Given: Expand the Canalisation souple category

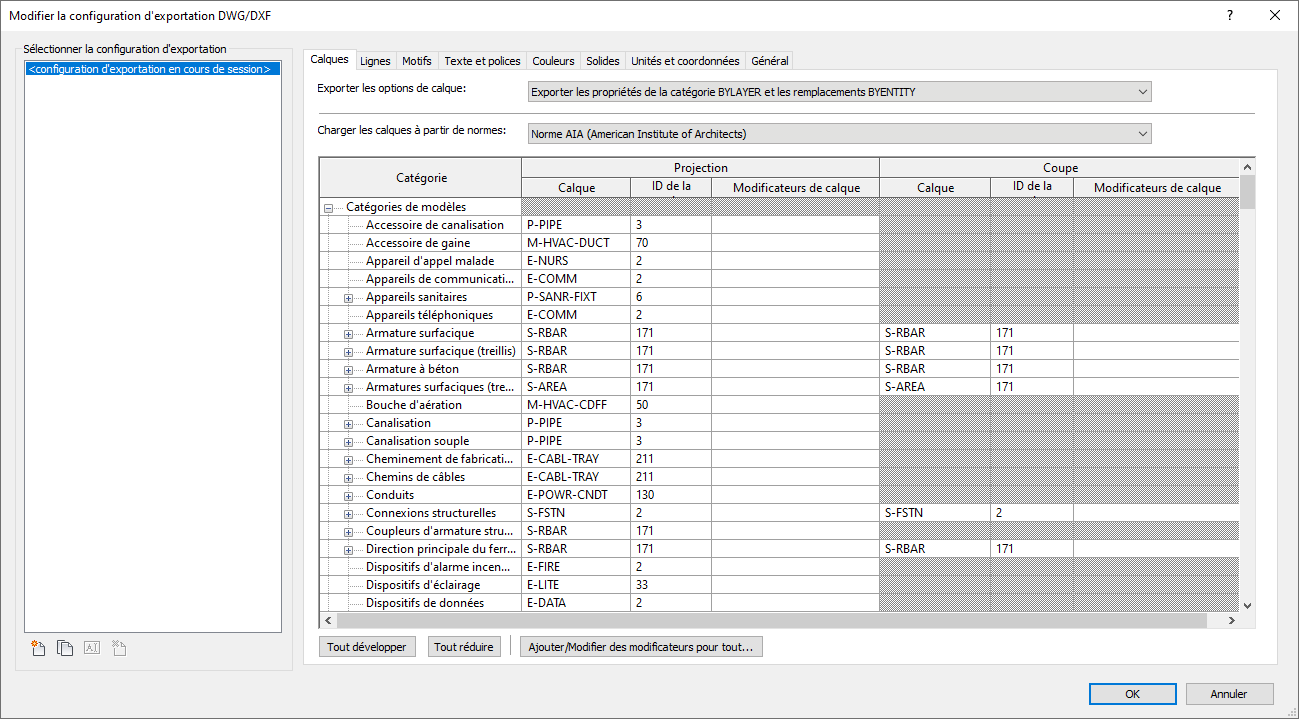Looking at the screenshot, I should pos(349,442).
